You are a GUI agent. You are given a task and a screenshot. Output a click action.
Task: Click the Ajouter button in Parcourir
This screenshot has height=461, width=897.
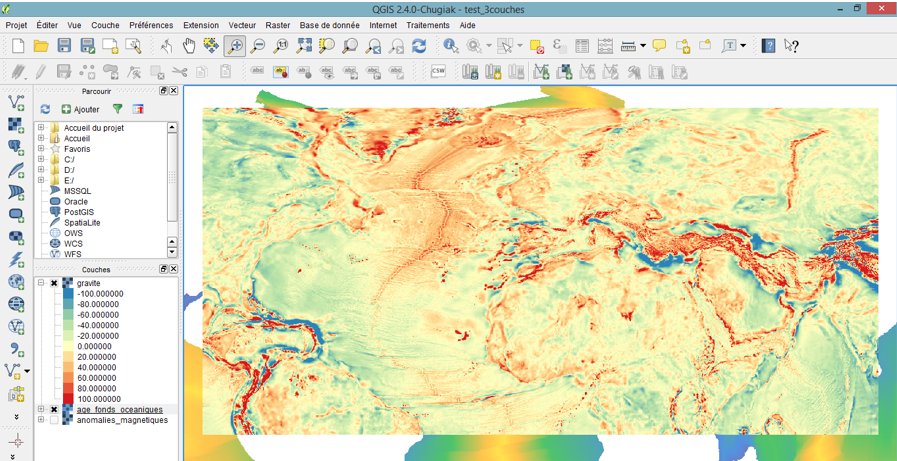81,109
